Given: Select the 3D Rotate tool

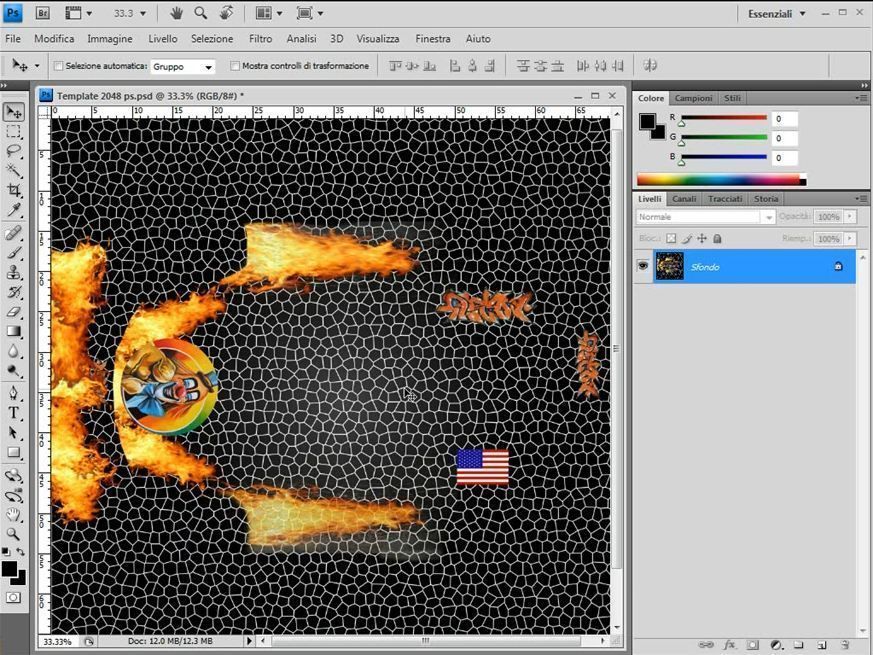Looking at the screenshot, I should (14, 475).
